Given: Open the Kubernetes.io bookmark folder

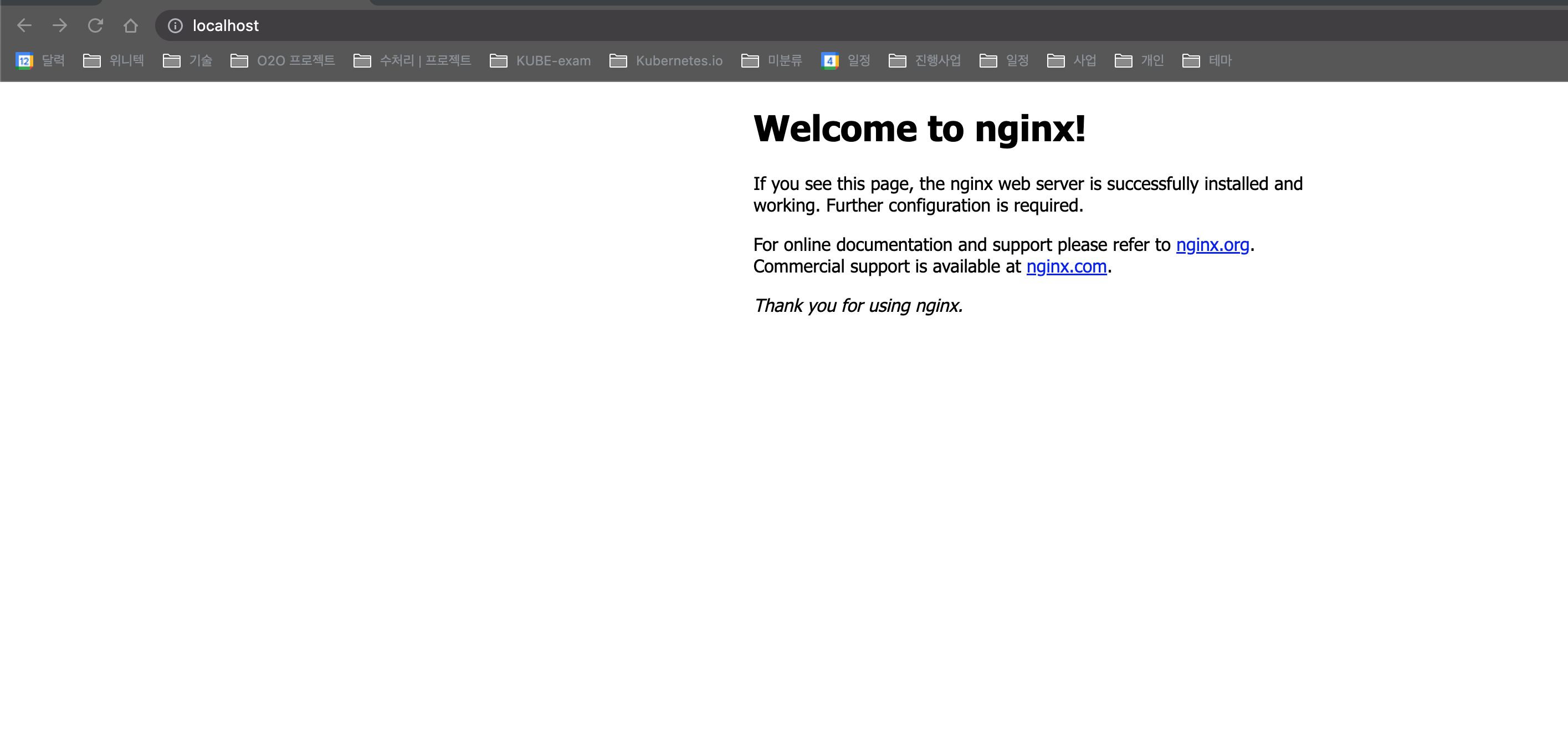Looking at the screenshot, I should pos(666,60).
